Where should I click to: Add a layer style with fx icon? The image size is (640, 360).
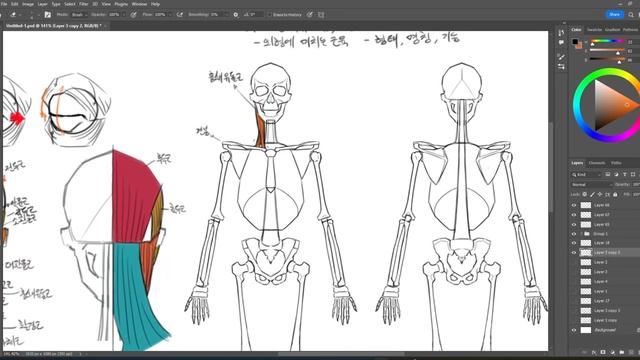594,352
